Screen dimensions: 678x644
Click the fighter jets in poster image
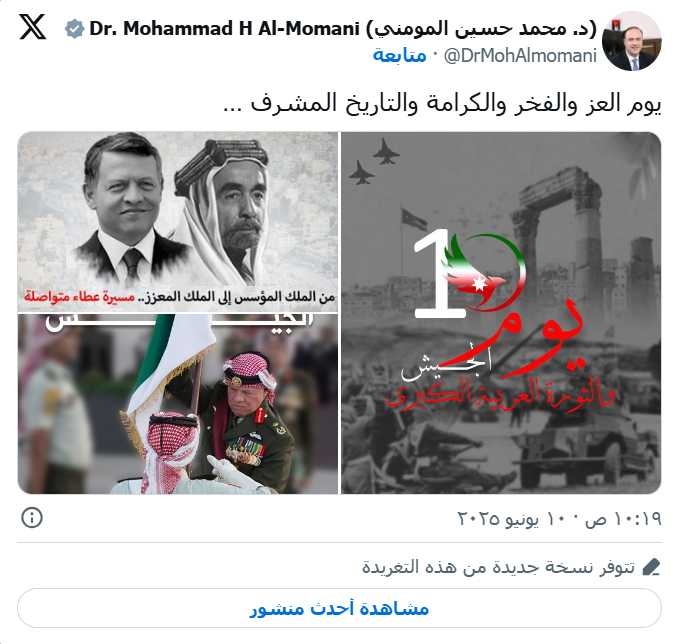tap(374, 160)
